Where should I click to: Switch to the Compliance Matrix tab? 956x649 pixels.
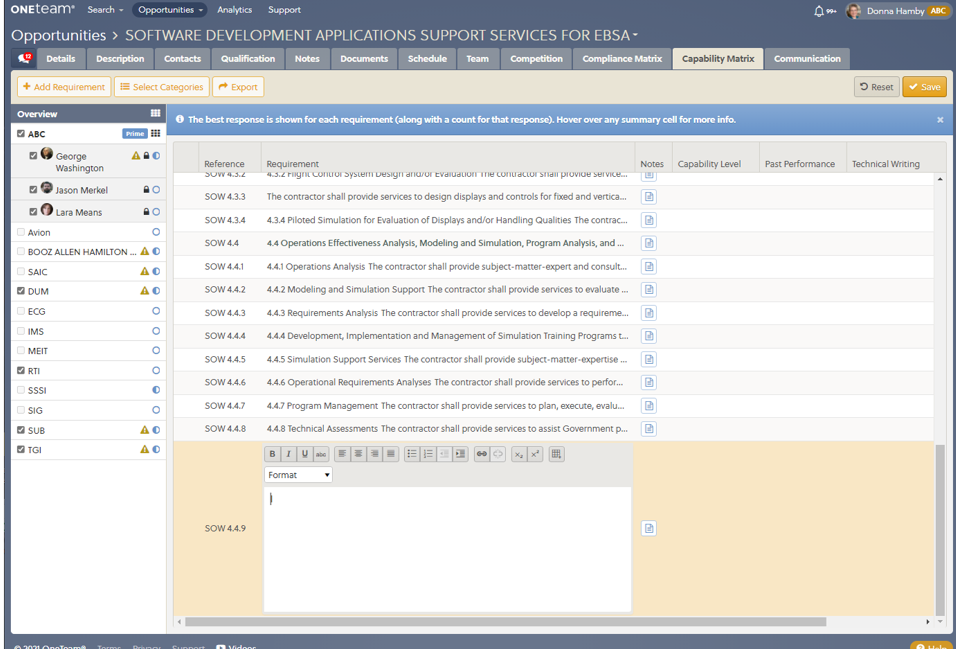coord(622,59)
